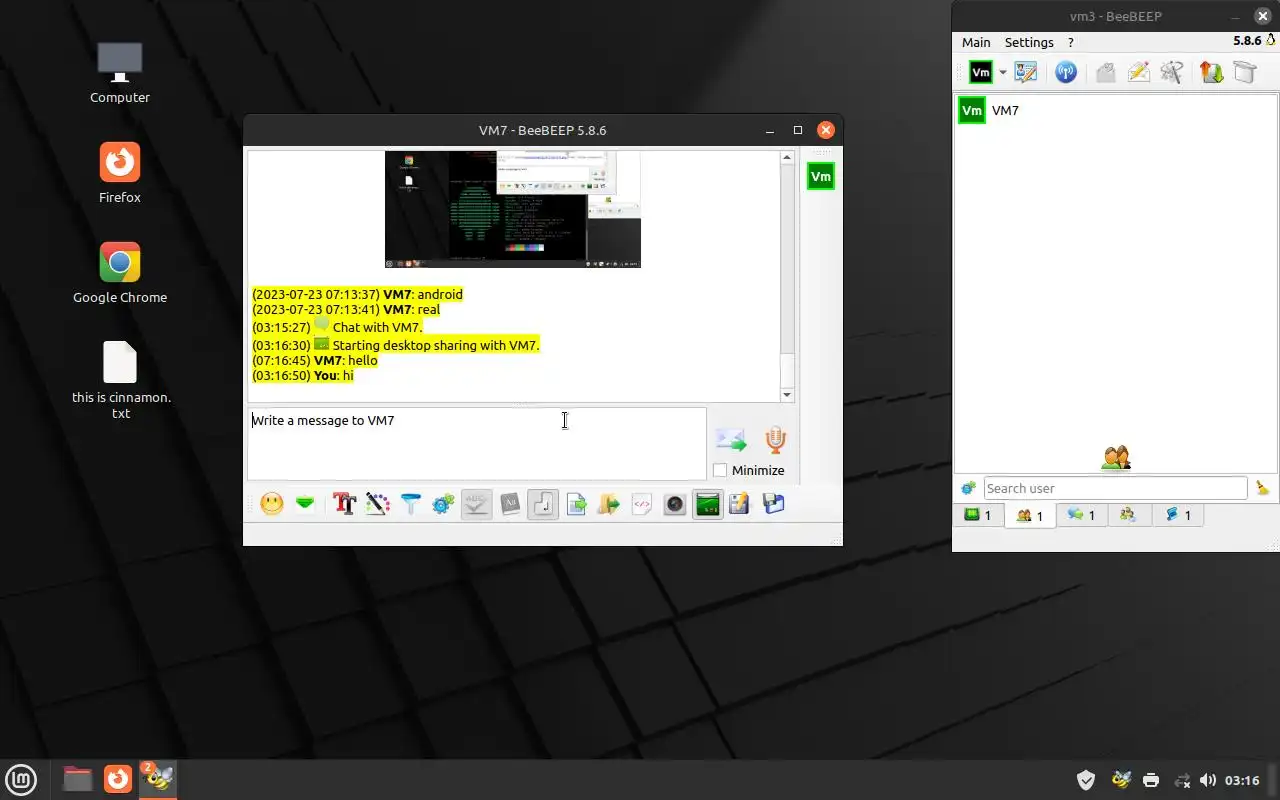Expand the status dropdown arrow beside Vm

tap(1002, 72)
